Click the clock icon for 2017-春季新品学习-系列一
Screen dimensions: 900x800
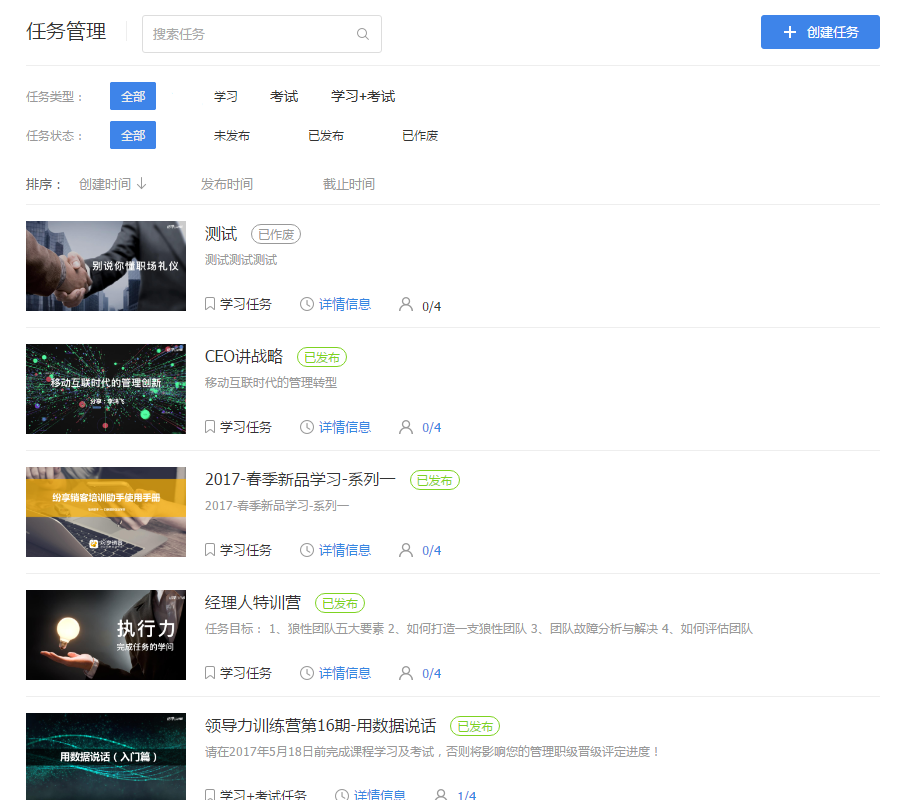307,549
